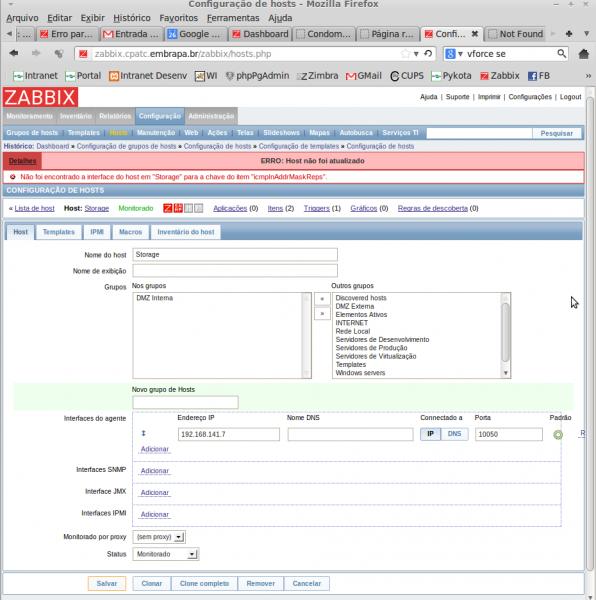Image resolution: width=596 pixels, height=600 pixels.
Task: Click the Endereço IP field
Action: (x=228, y=434)
